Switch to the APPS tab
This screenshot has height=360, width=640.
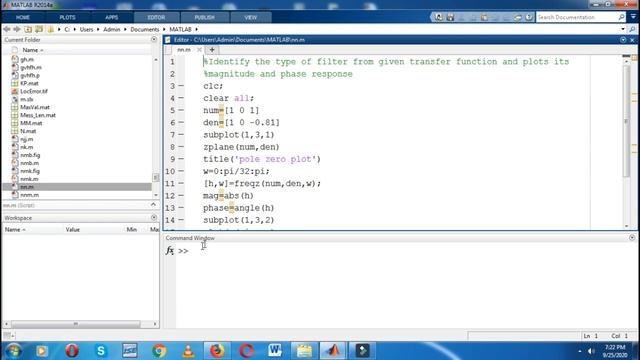point(111,18)
